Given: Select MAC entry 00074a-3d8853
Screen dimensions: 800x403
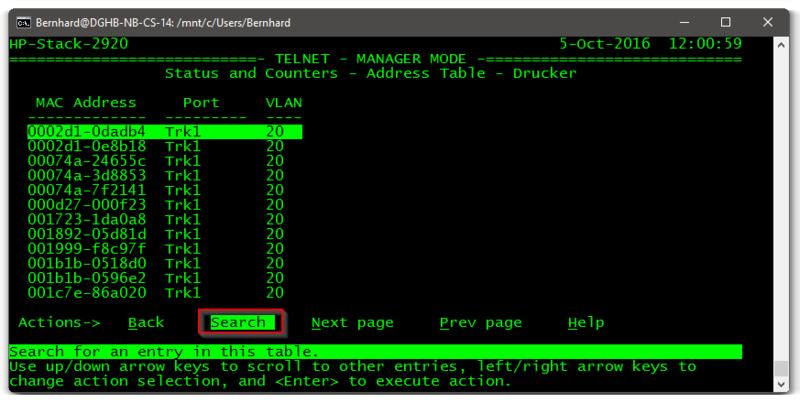Looking at the screenshot, I should [86, 175].
